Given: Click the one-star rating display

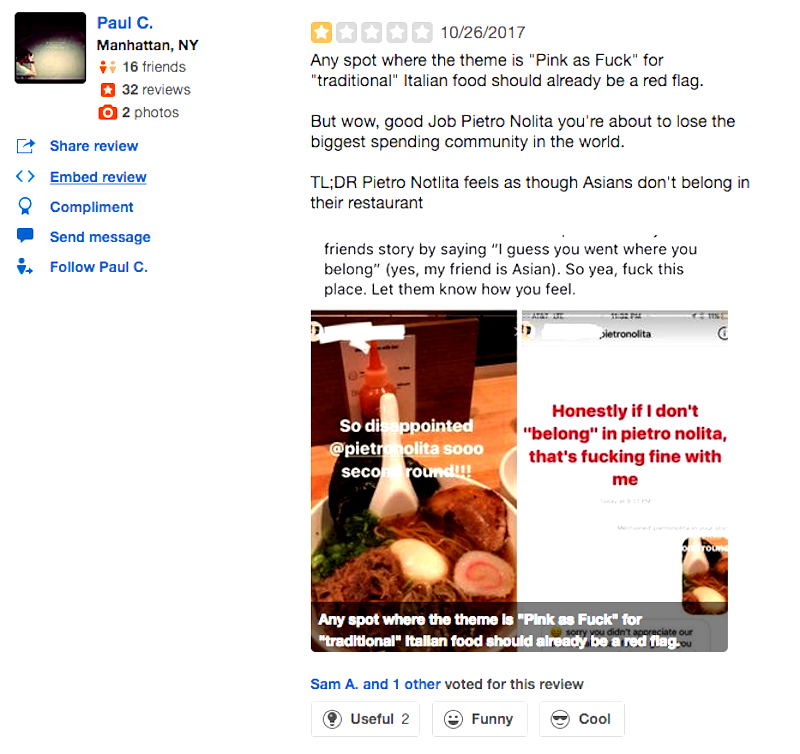Looking at the screenshot, I should click(x=371, y=33).
